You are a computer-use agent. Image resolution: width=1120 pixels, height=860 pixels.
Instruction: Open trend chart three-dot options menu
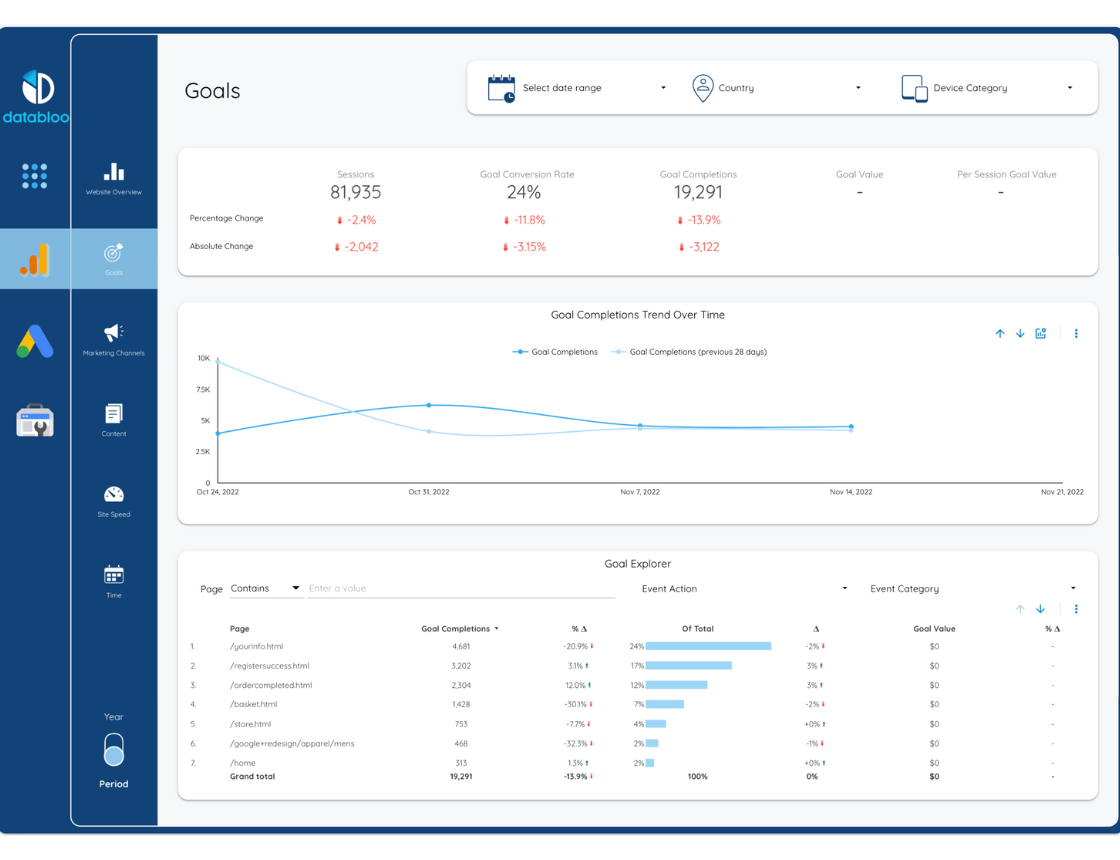click(1076, 334)
